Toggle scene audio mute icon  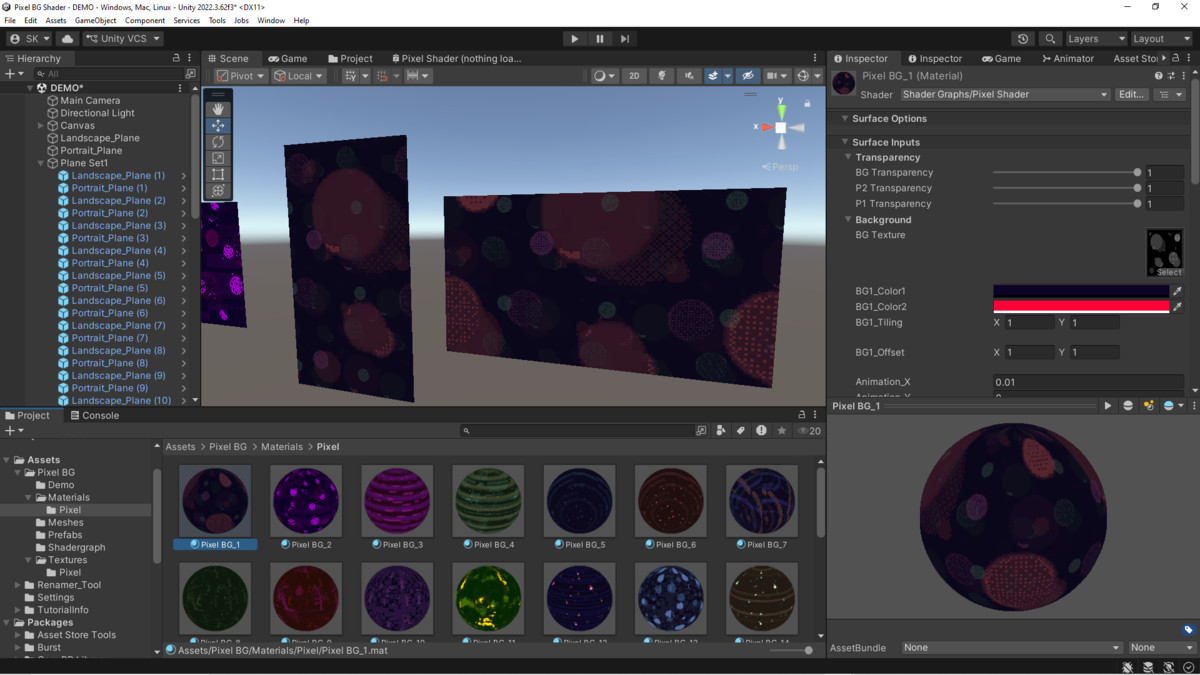[x=688, y=76]
